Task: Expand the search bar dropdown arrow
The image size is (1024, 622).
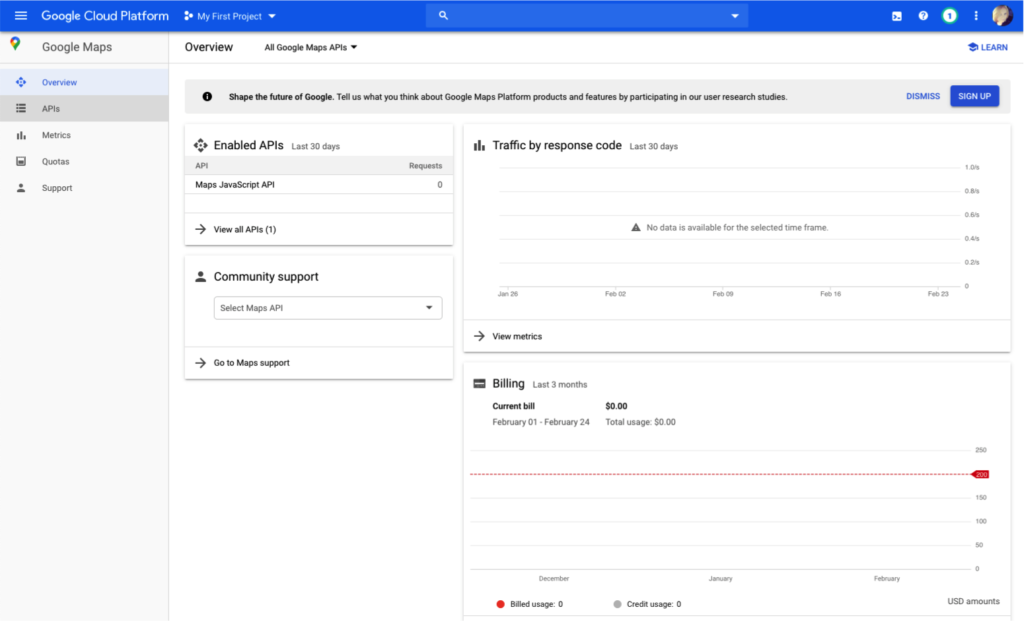Action: coord(735,16)
